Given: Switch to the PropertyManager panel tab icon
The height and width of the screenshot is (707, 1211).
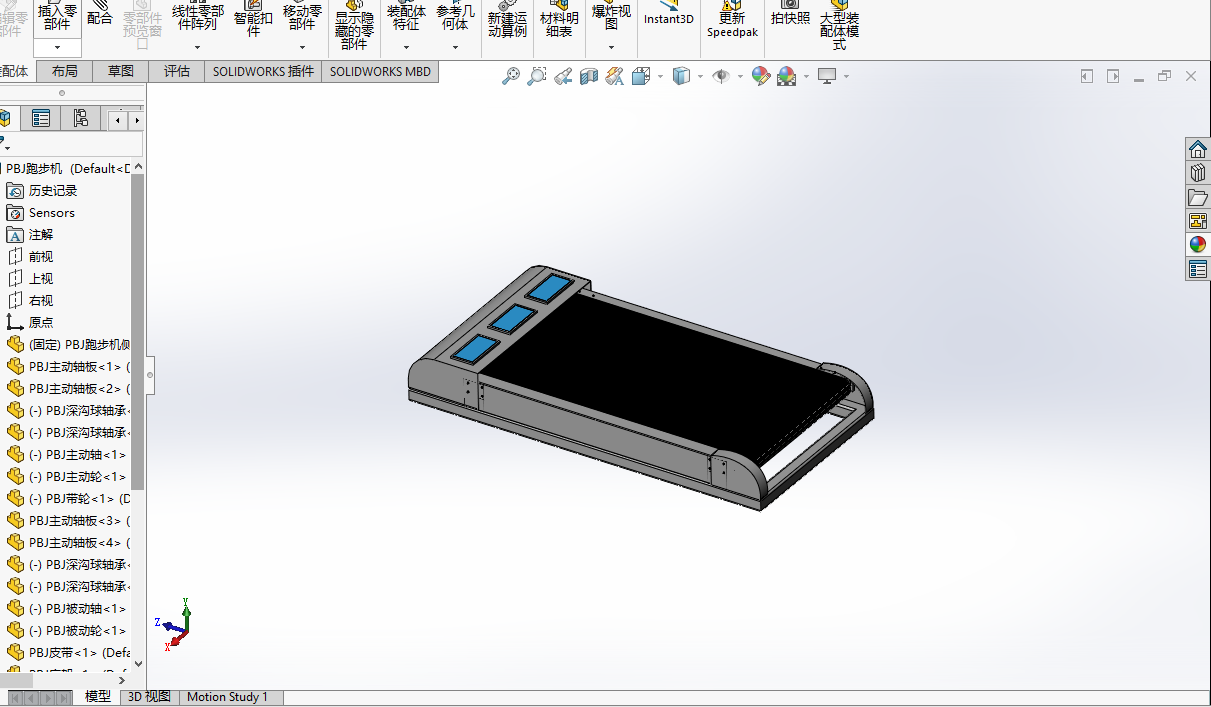Looking at the screenshot, I should 41,119.
